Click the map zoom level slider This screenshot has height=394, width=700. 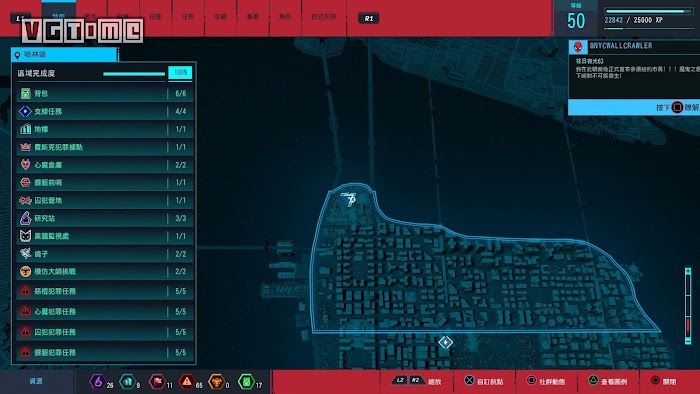click(x=688, y=306)
